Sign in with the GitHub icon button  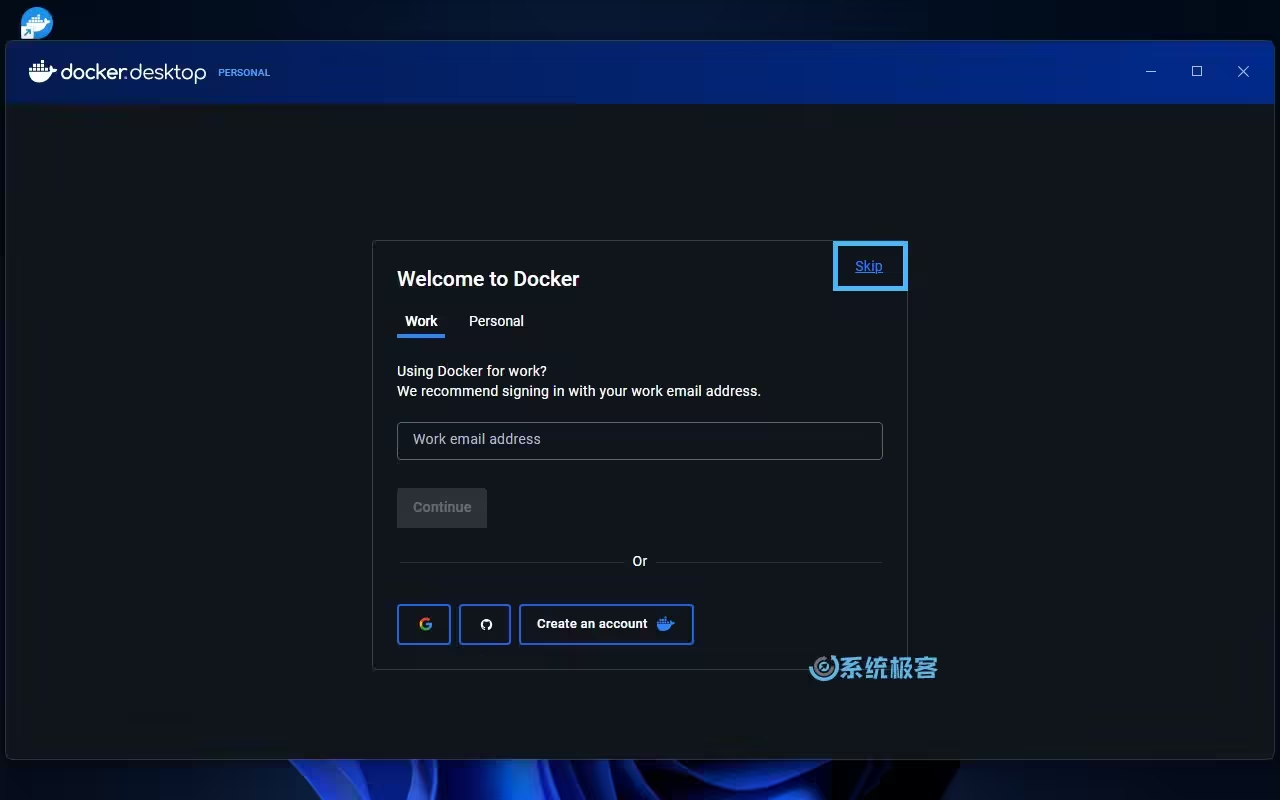[x=485, y=624]
